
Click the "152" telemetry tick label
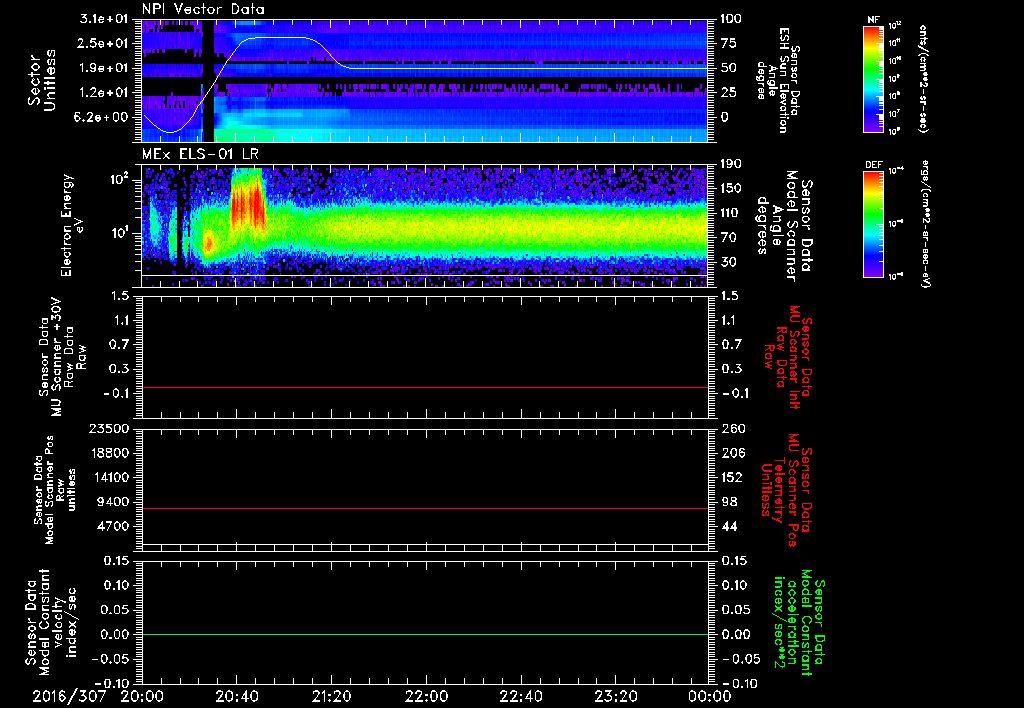click(731, 477)
